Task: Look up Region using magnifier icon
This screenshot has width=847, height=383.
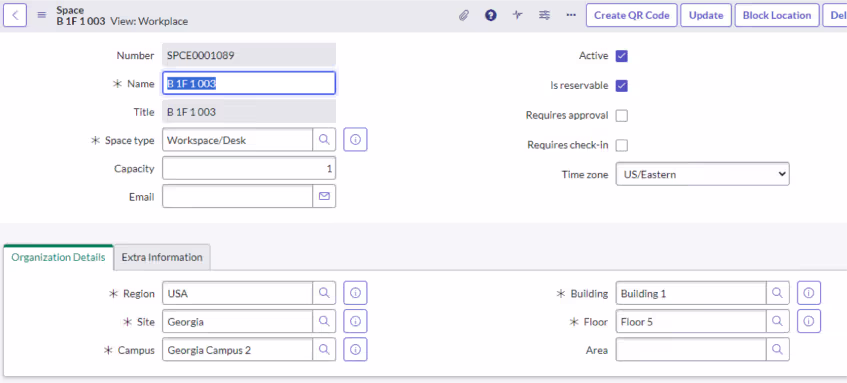Action: pyautogui.click(x=324, y=293)
